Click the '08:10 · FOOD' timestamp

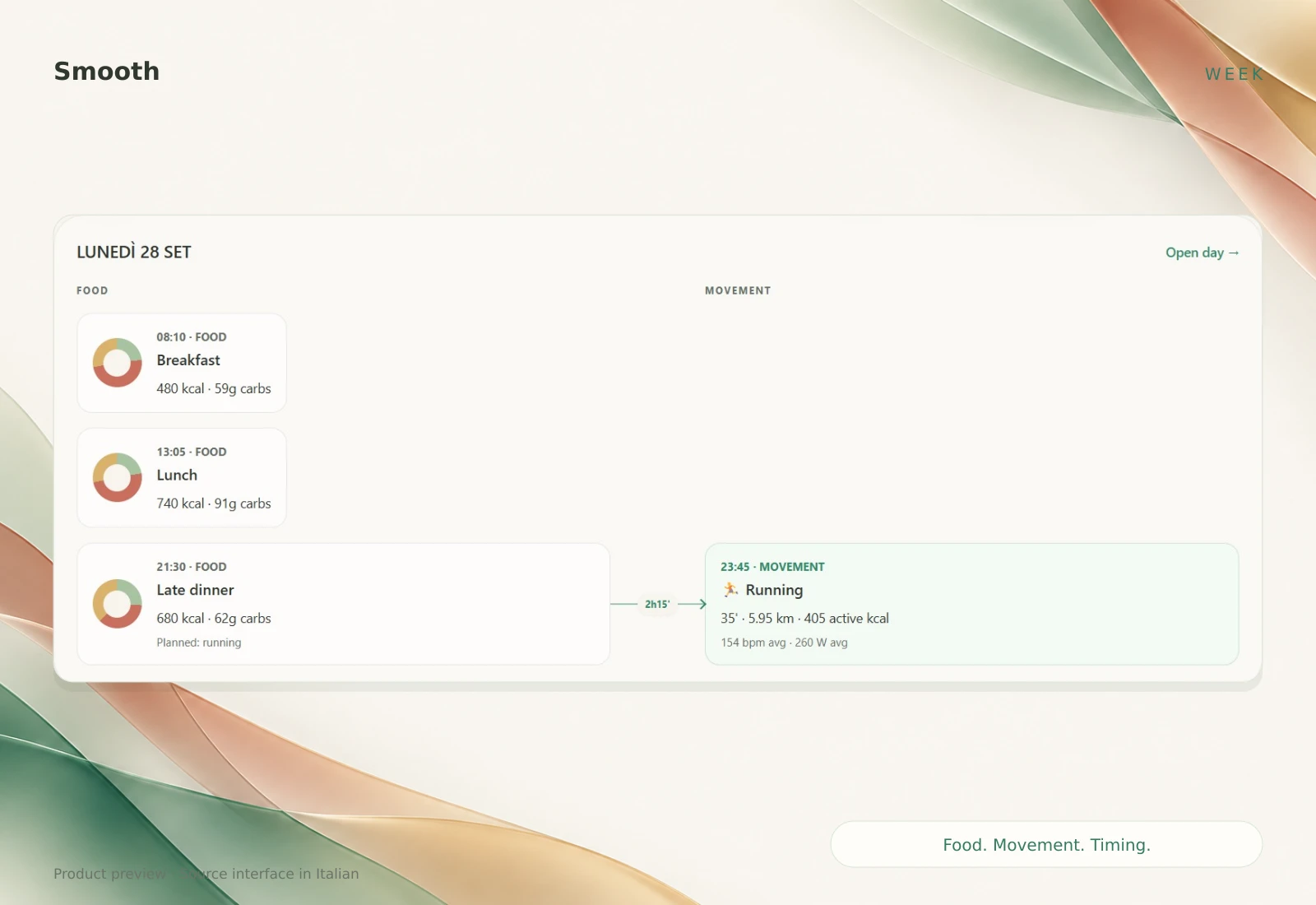pos(192,337)
